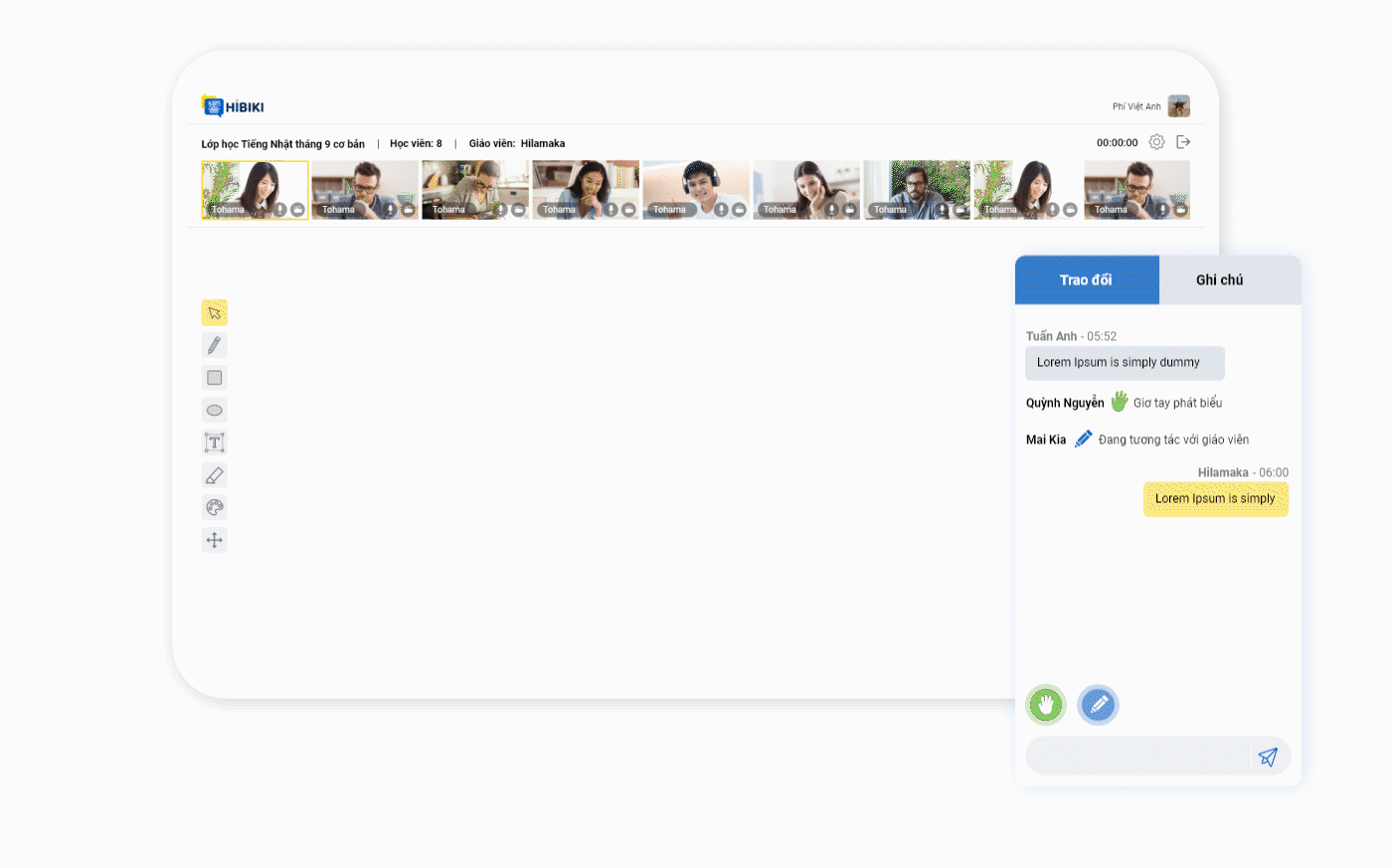
Task: Pick the eraser tool
Action: point(214,475)
